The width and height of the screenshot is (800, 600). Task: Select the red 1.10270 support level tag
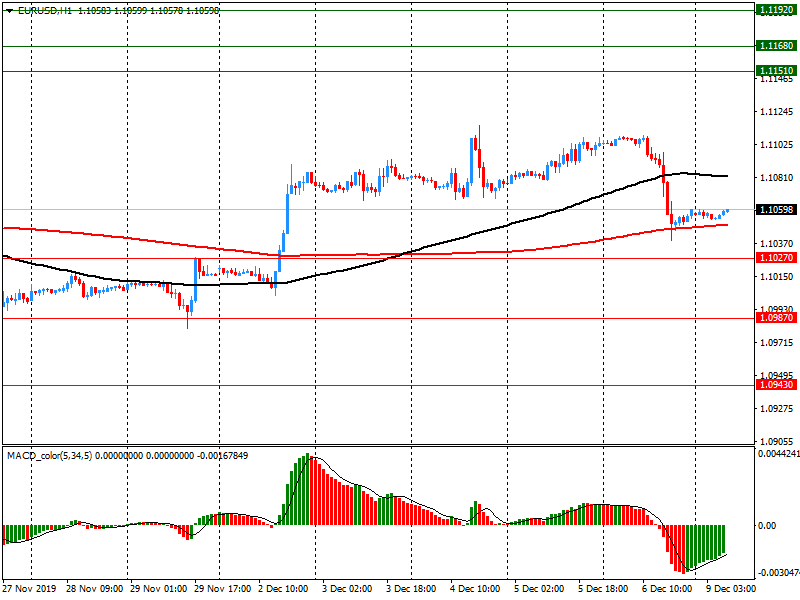coord(776,258)
